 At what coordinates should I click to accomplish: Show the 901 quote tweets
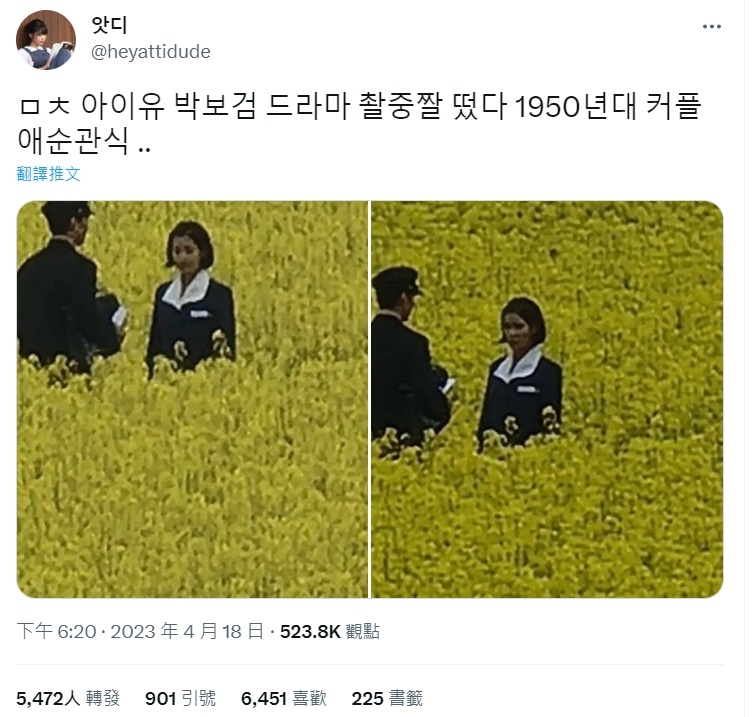[180, 698]
